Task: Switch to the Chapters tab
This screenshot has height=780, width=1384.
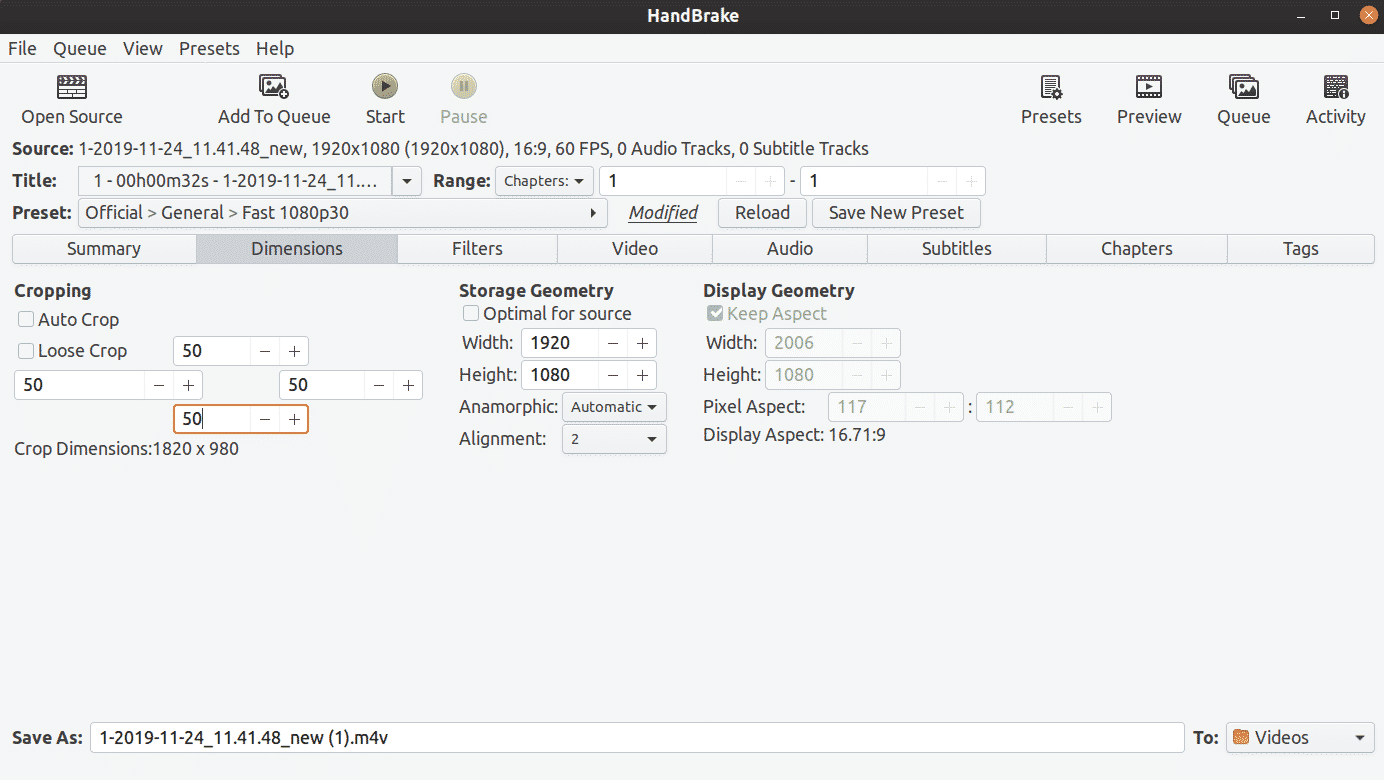Action: coord(1137,249)
